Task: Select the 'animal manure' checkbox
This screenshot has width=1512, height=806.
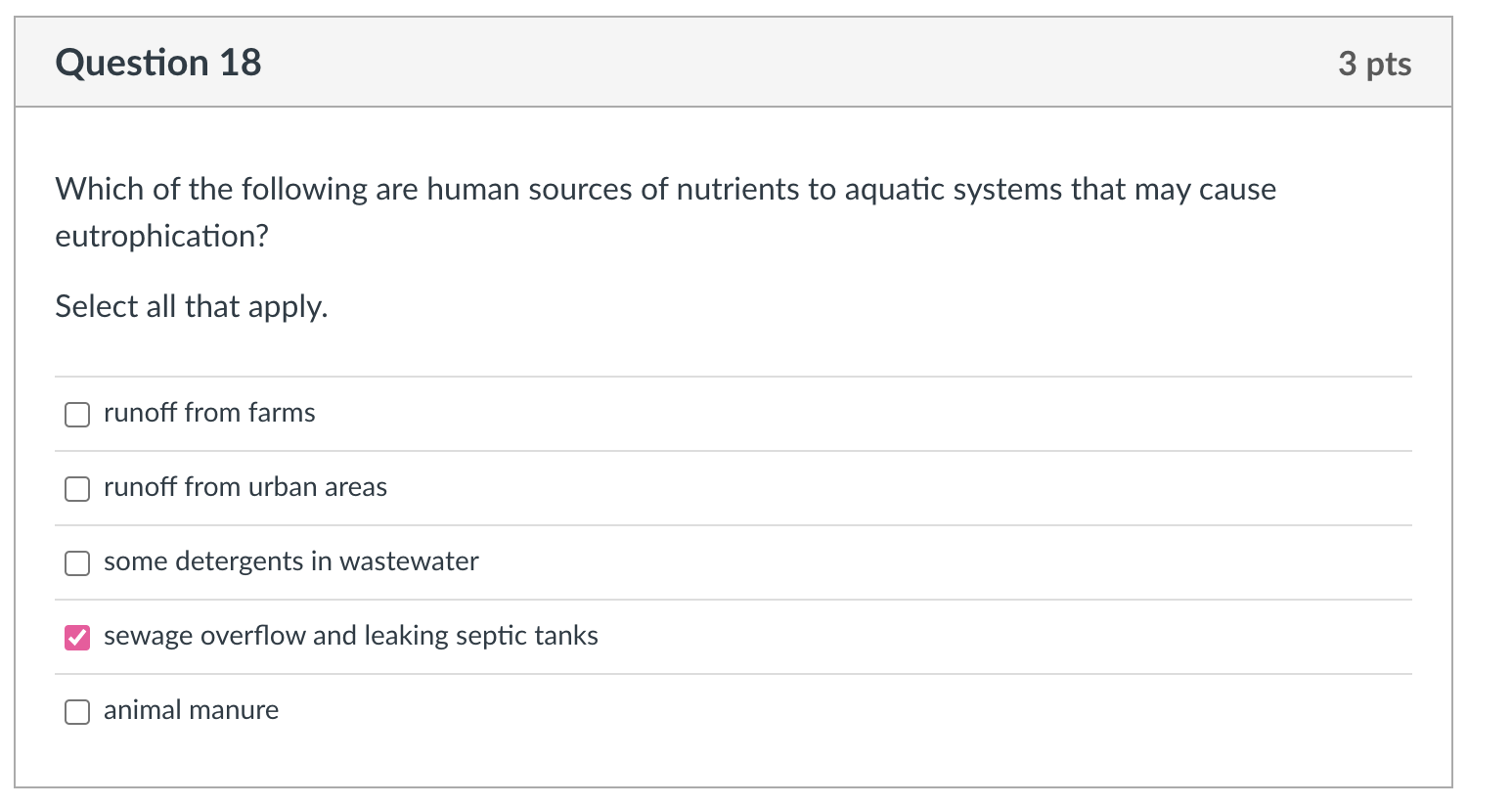Action: tap(77, 712)
